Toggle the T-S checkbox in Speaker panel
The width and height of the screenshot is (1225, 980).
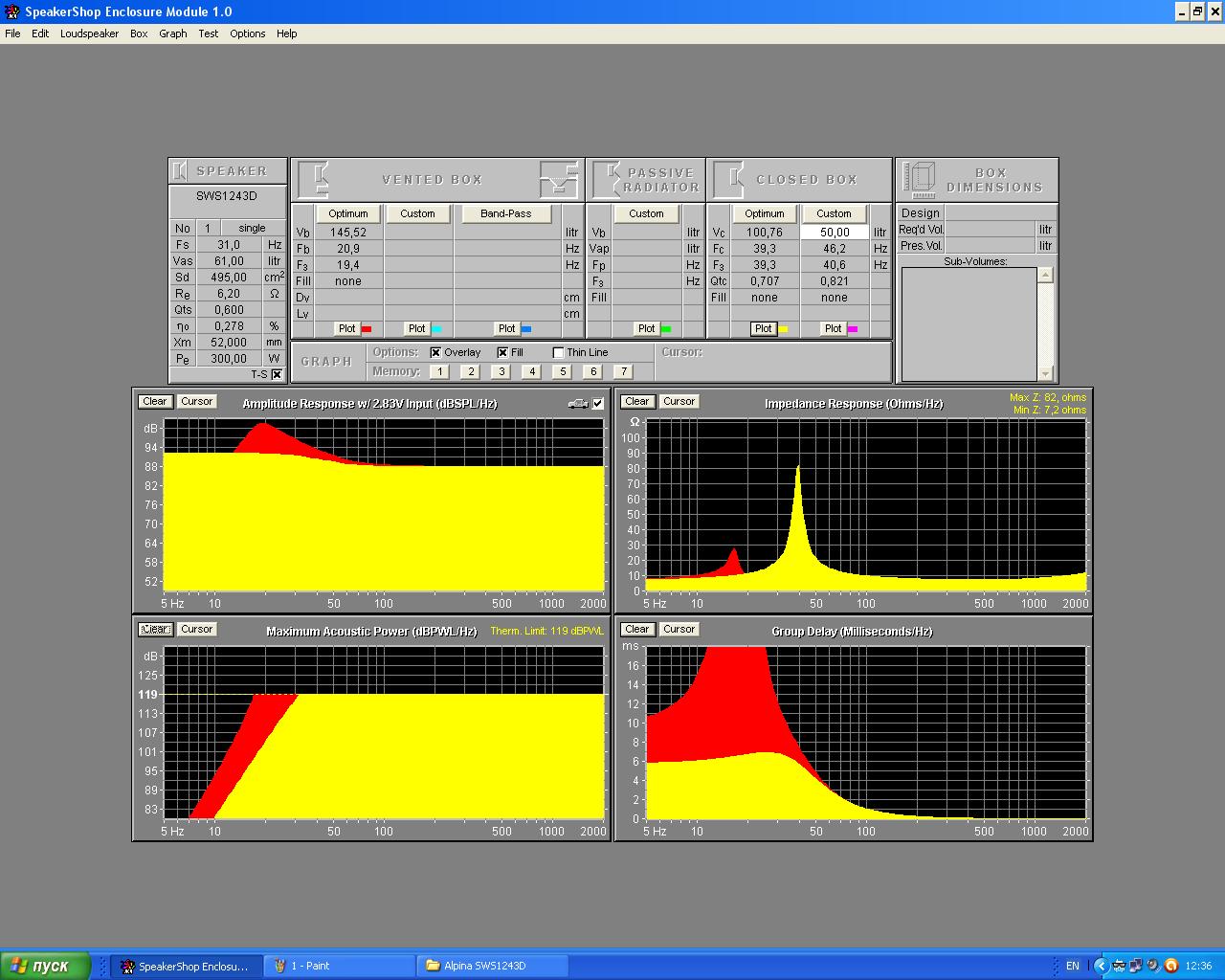(277, 374)
